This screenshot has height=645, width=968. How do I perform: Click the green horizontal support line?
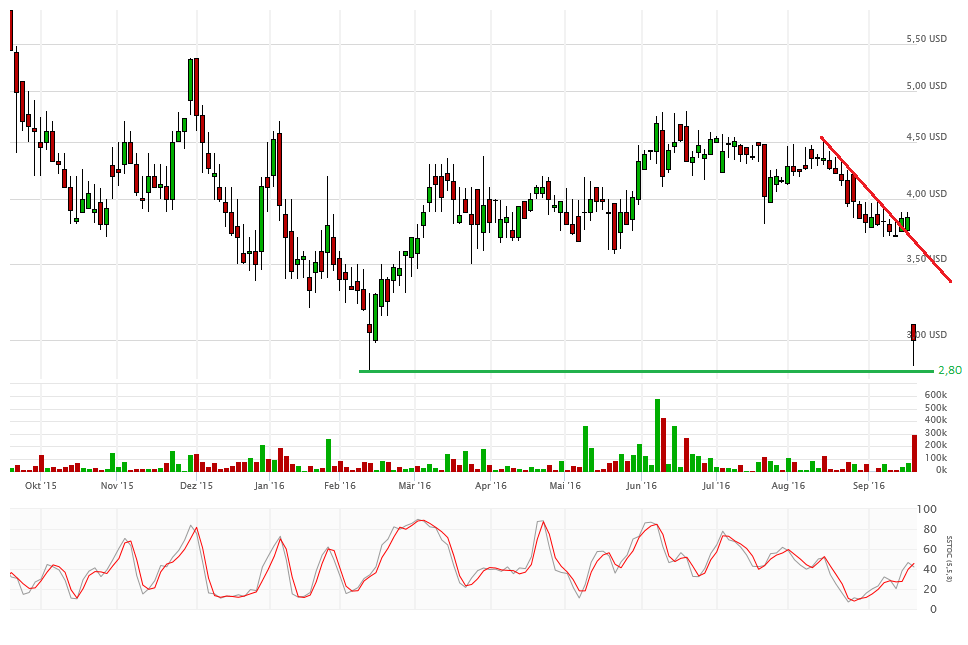coord(640,371)
